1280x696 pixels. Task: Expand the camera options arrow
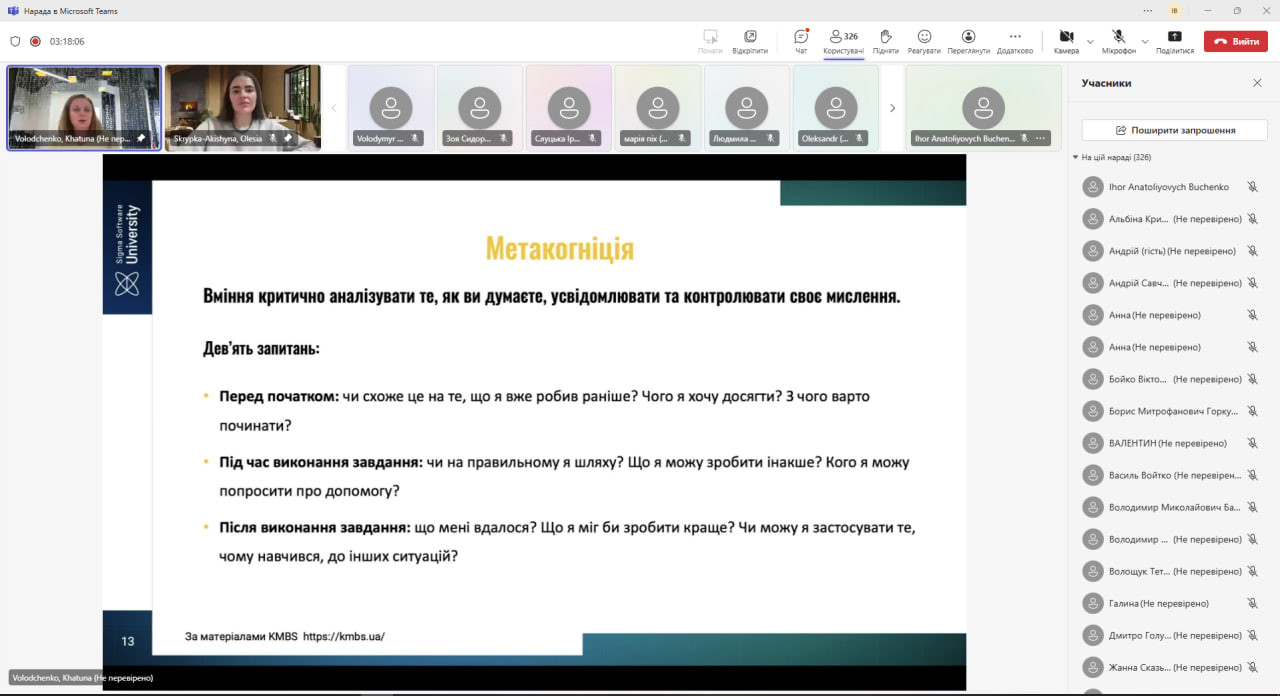click(x=1088, y=41)
